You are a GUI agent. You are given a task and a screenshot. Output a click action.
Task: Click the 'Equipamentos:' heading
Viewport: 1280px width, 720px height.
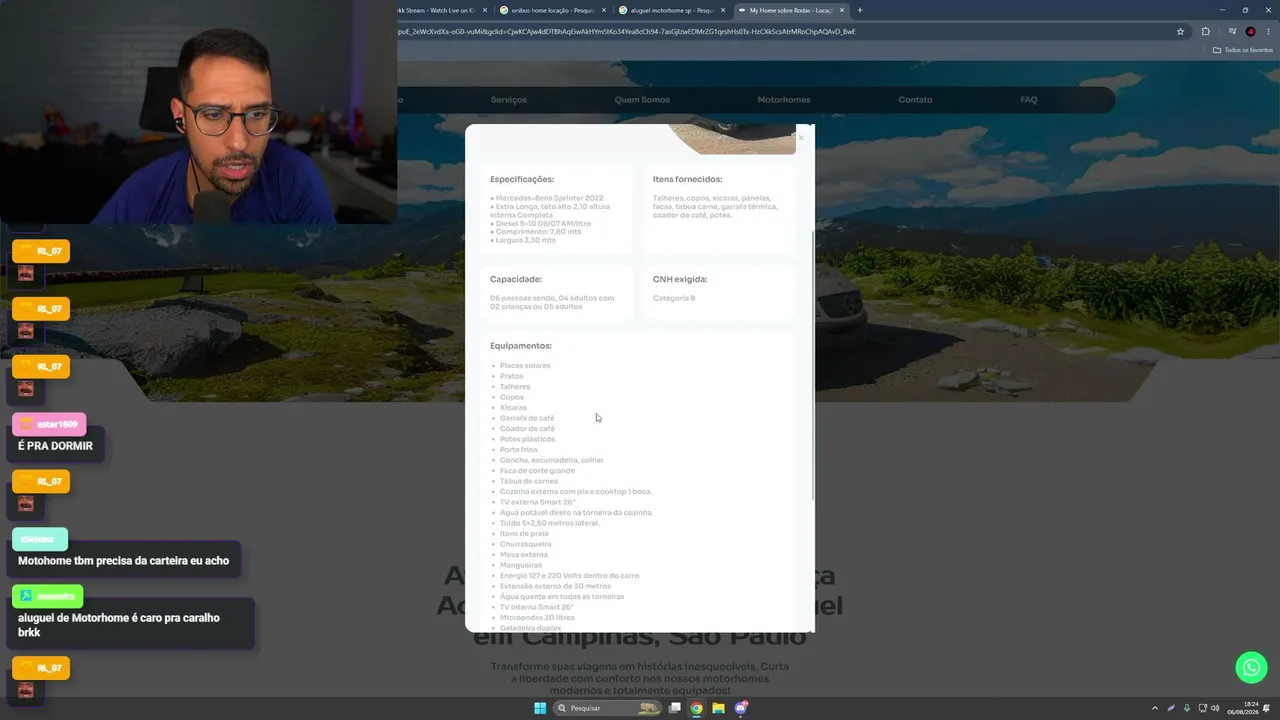(521, 346)
